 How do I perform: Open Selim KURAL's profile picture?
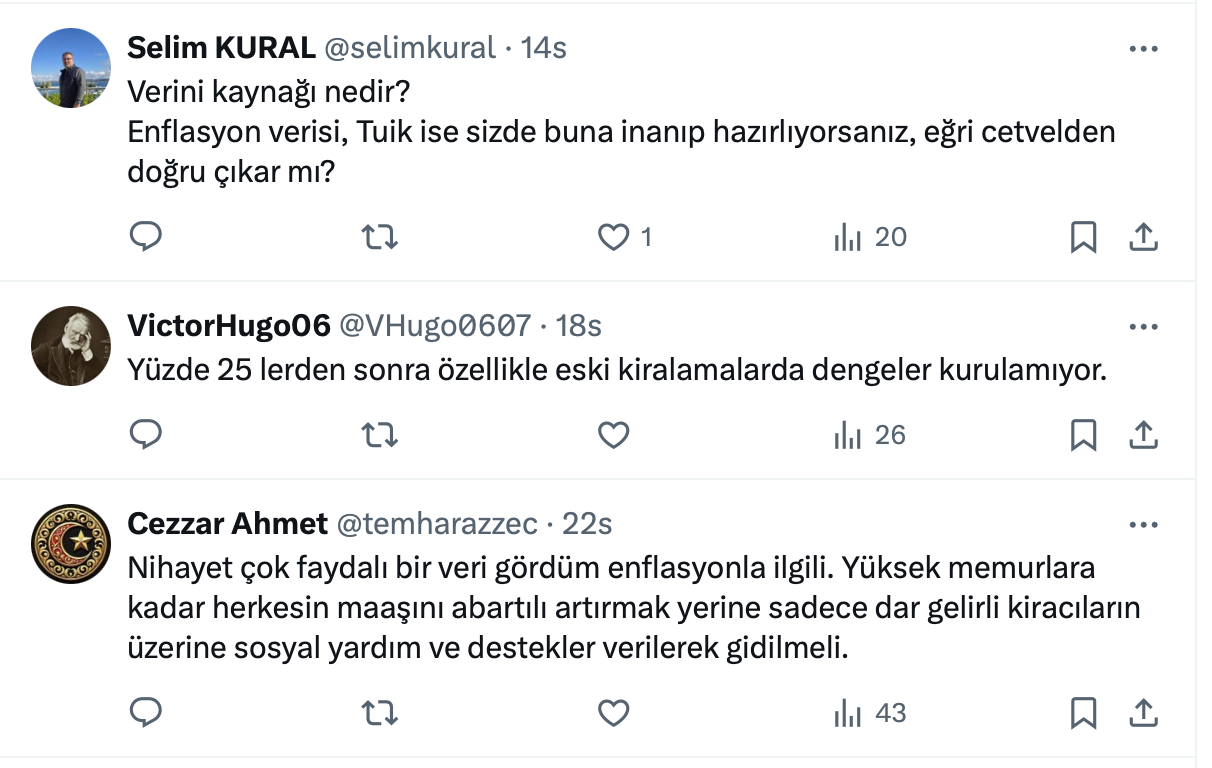point(71,68)
